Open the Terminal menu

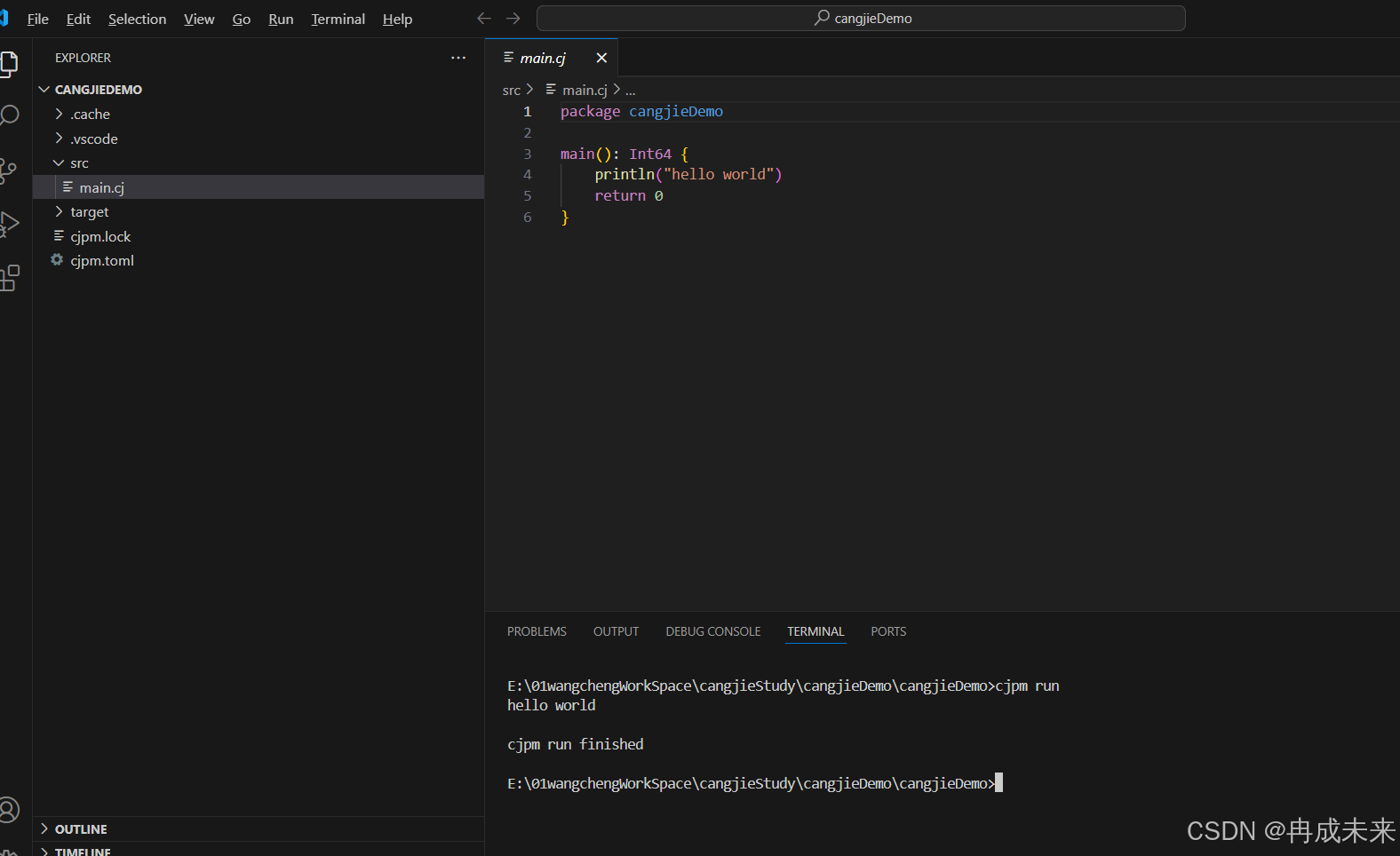tap(338, 19)
